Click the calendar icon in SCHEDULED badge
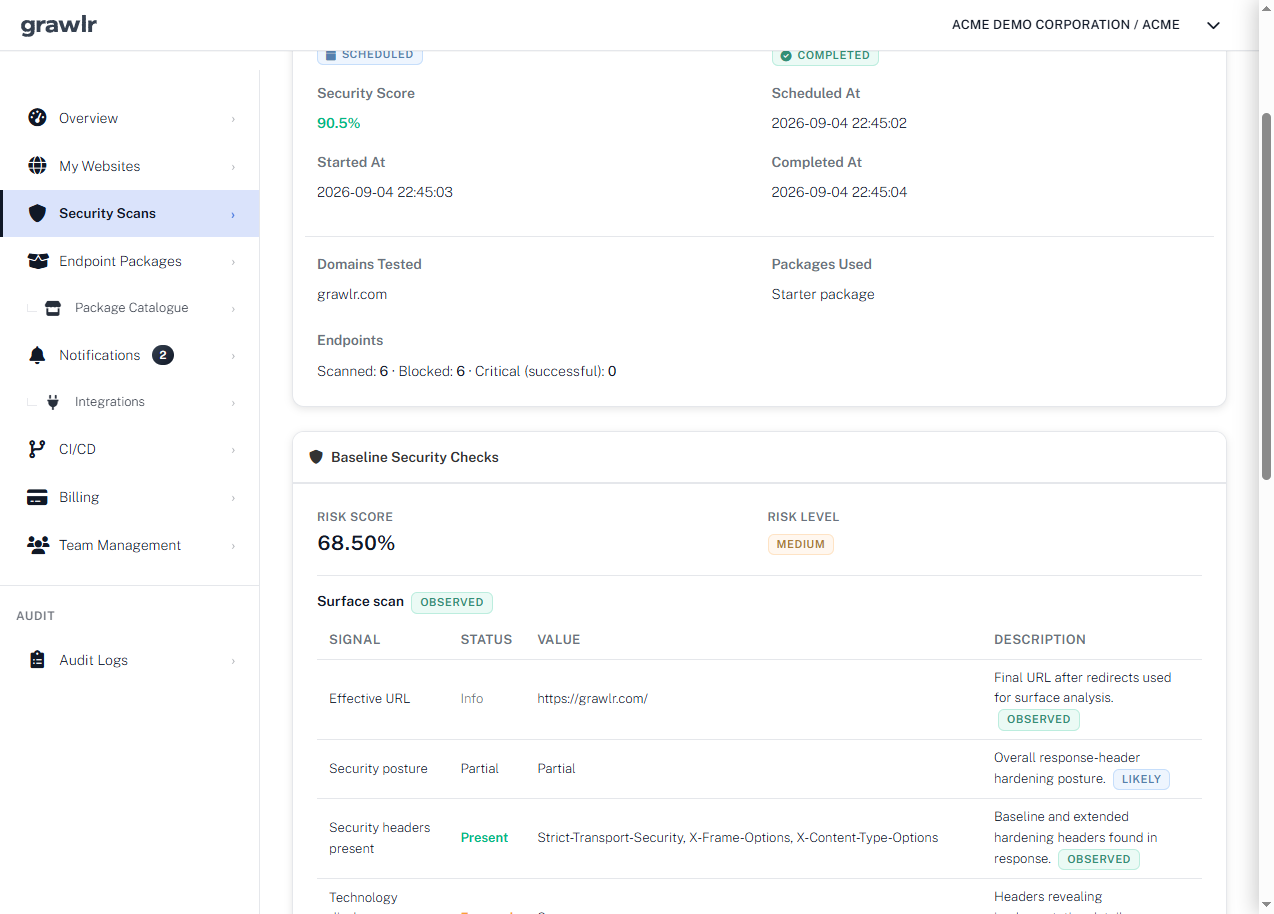The width and height of the screenshot is (1274, 914). tap(331, 55)
